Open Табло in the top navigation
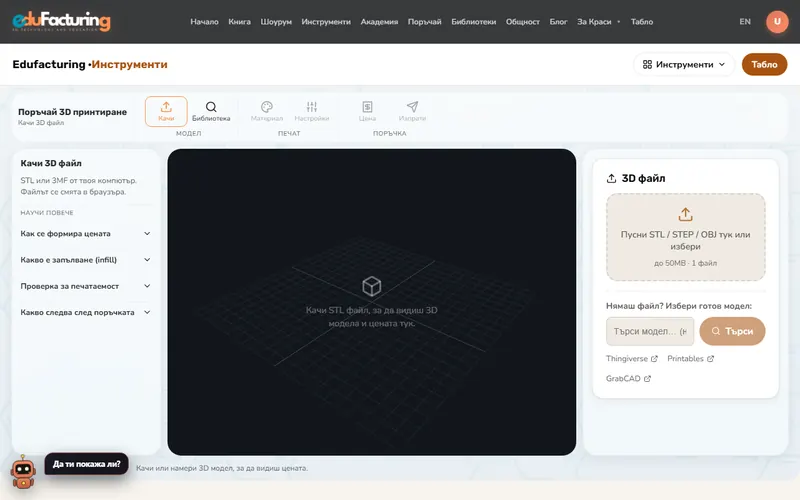This screenshot has height=500, width=800. [642, 21]
